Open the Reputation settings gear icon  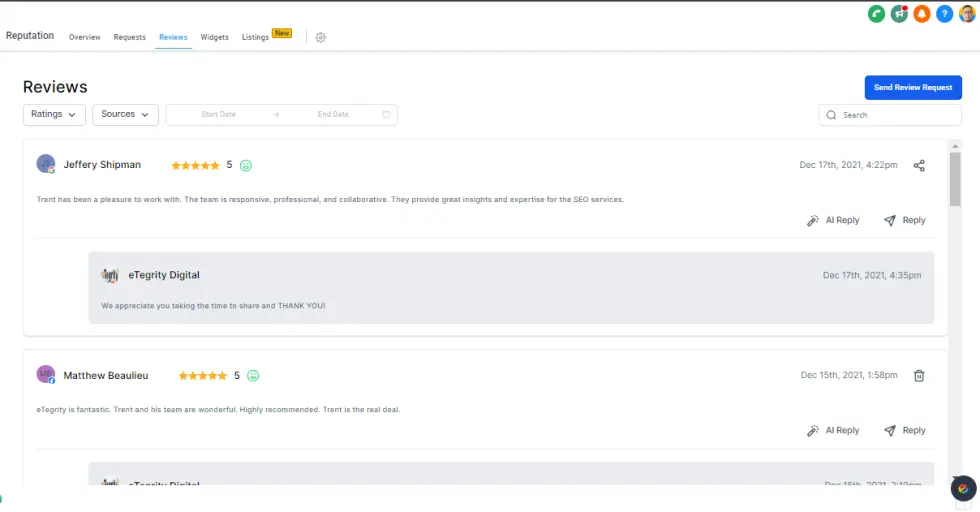[x=321, y=38]
